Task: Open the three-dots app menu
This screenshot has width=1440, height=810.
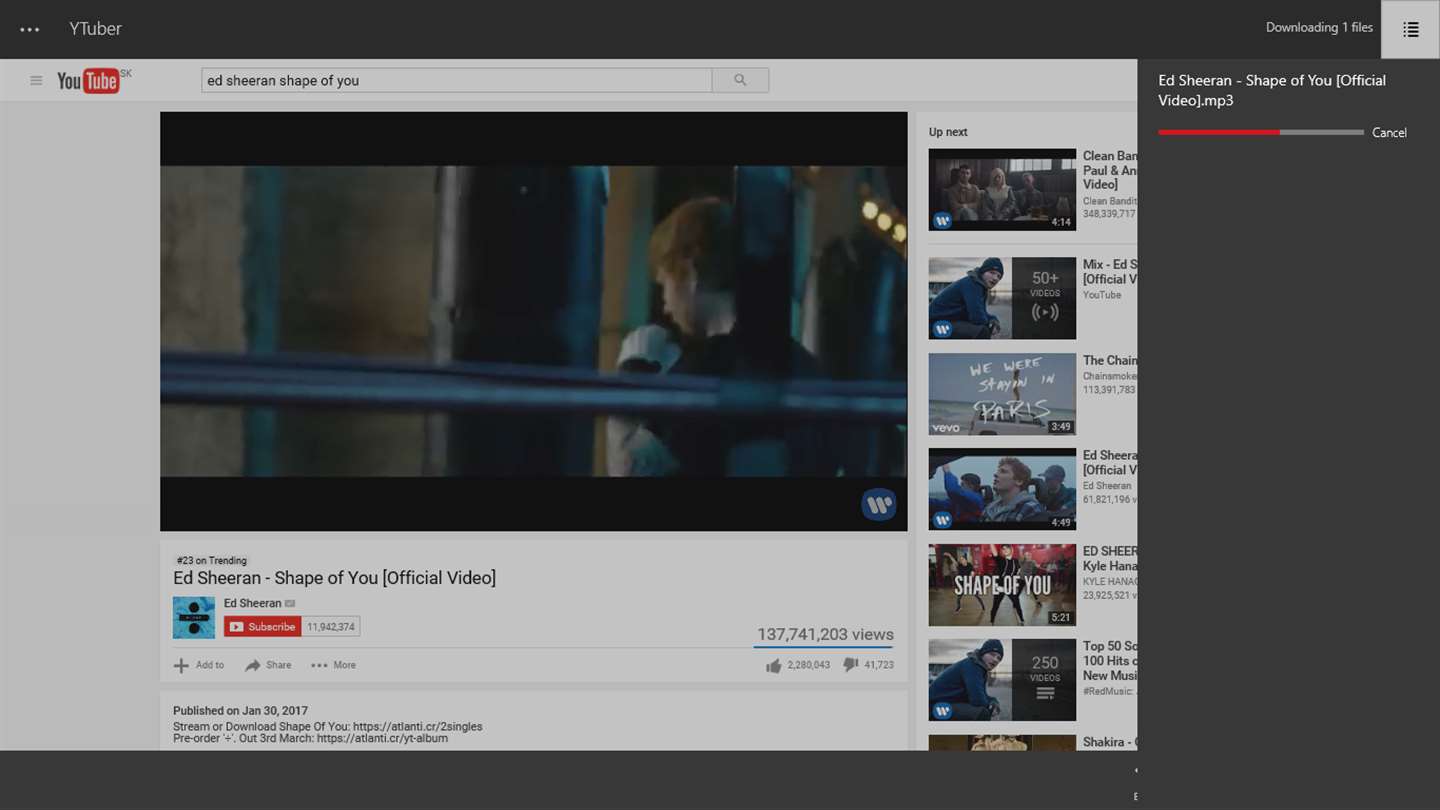Action: [x=30, y=29]
